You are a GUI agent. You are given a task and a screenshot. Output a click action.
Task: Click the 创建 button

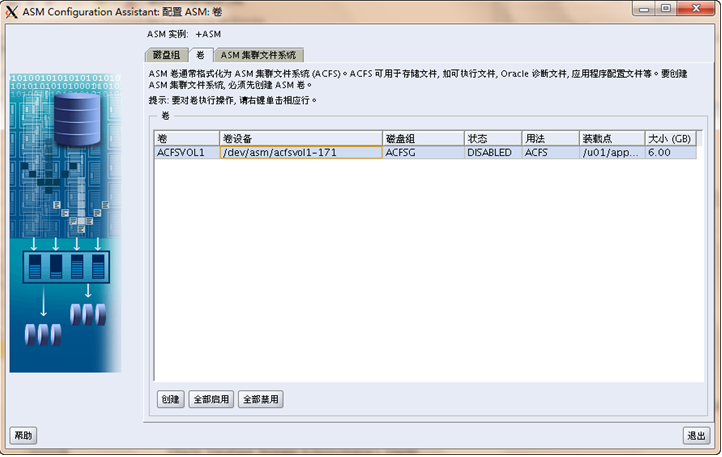(x=170, y=399)
